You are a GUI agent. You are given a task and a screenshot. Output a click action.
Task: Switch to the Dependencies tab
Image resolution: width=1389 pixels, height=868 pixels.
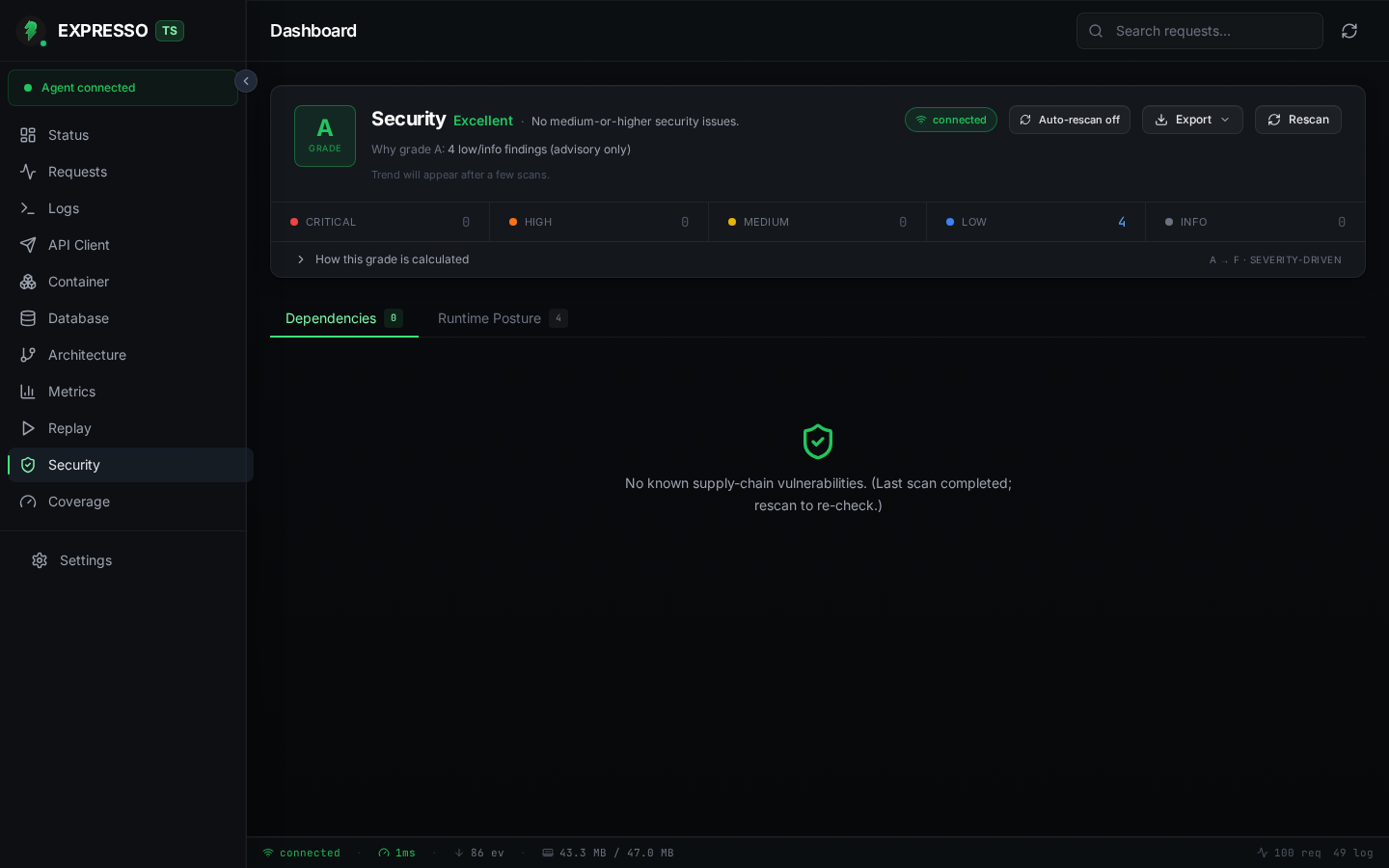click(344, 318)
